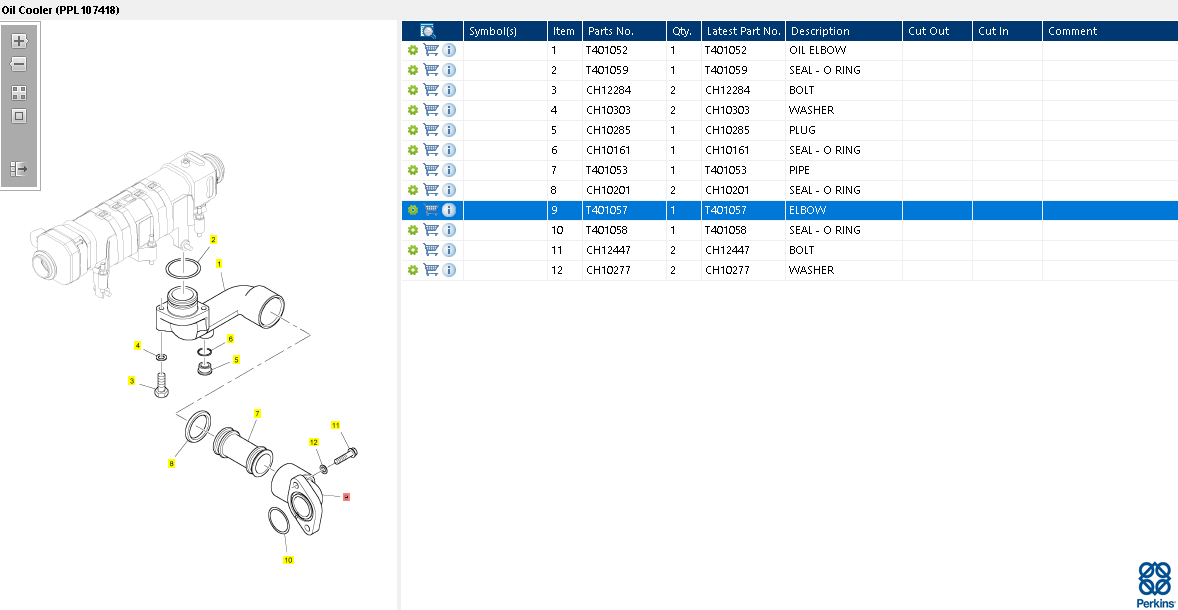1178x610 pixels.
Task: Select callout 10 at diagram bottom
Action: click(288, 560)
